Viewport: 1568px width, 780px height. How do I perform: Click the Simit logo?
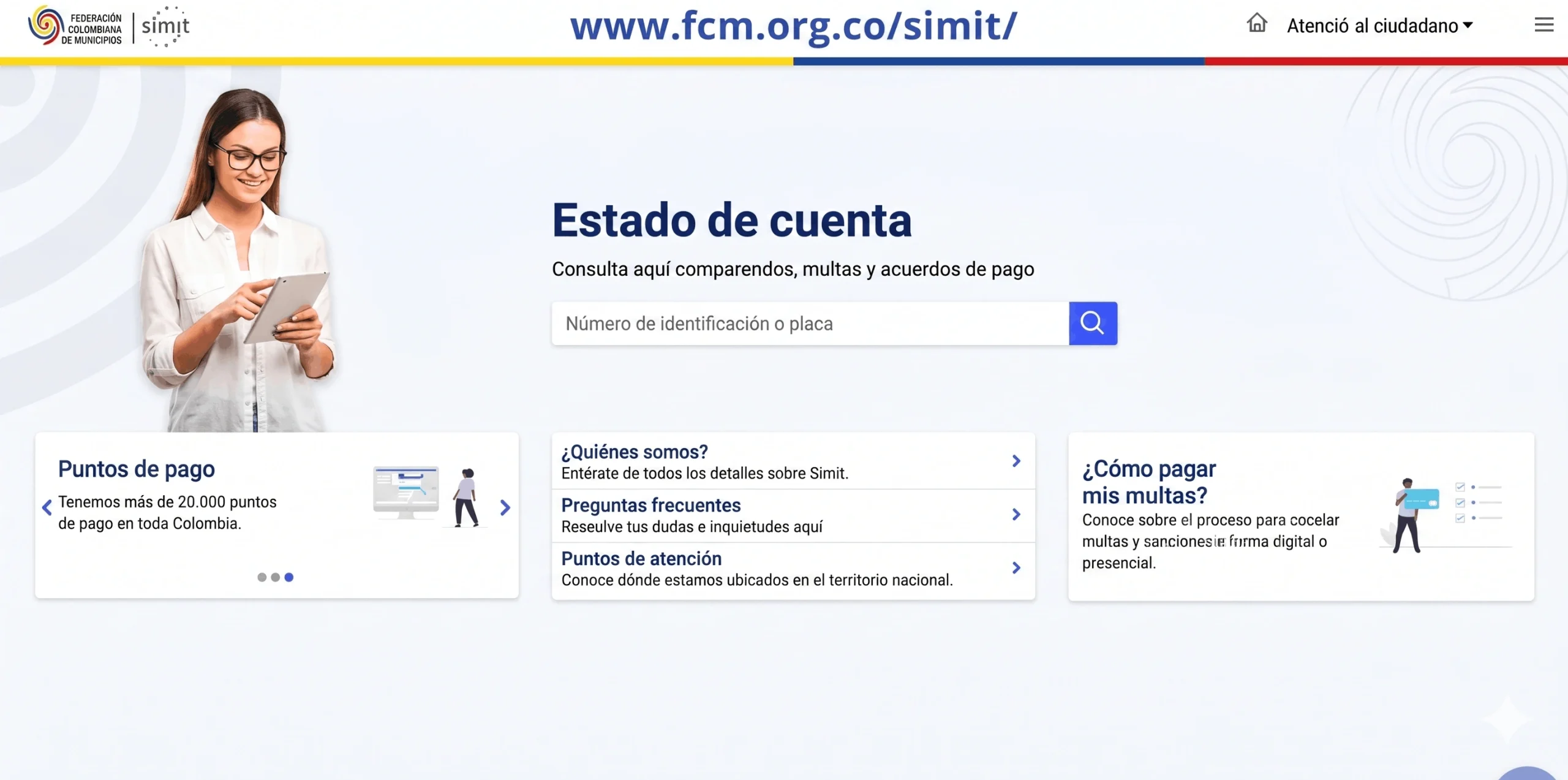[x=165, y=26]
